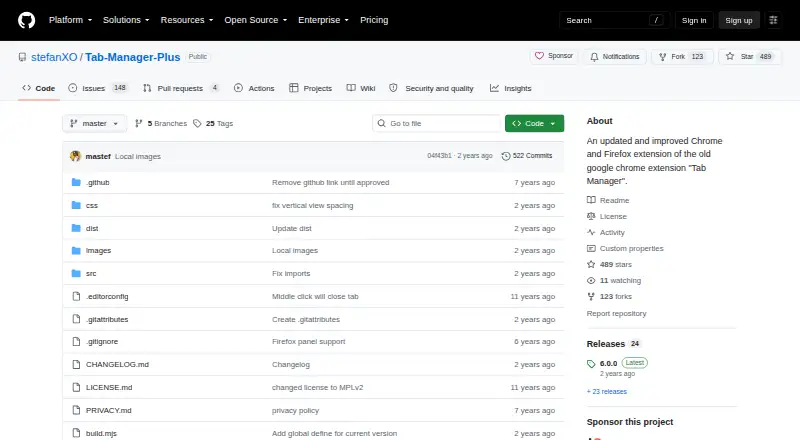Open 'Remove github link until approved' commit
This screenshot has width=800, height=440.
(x=331, y=182)
